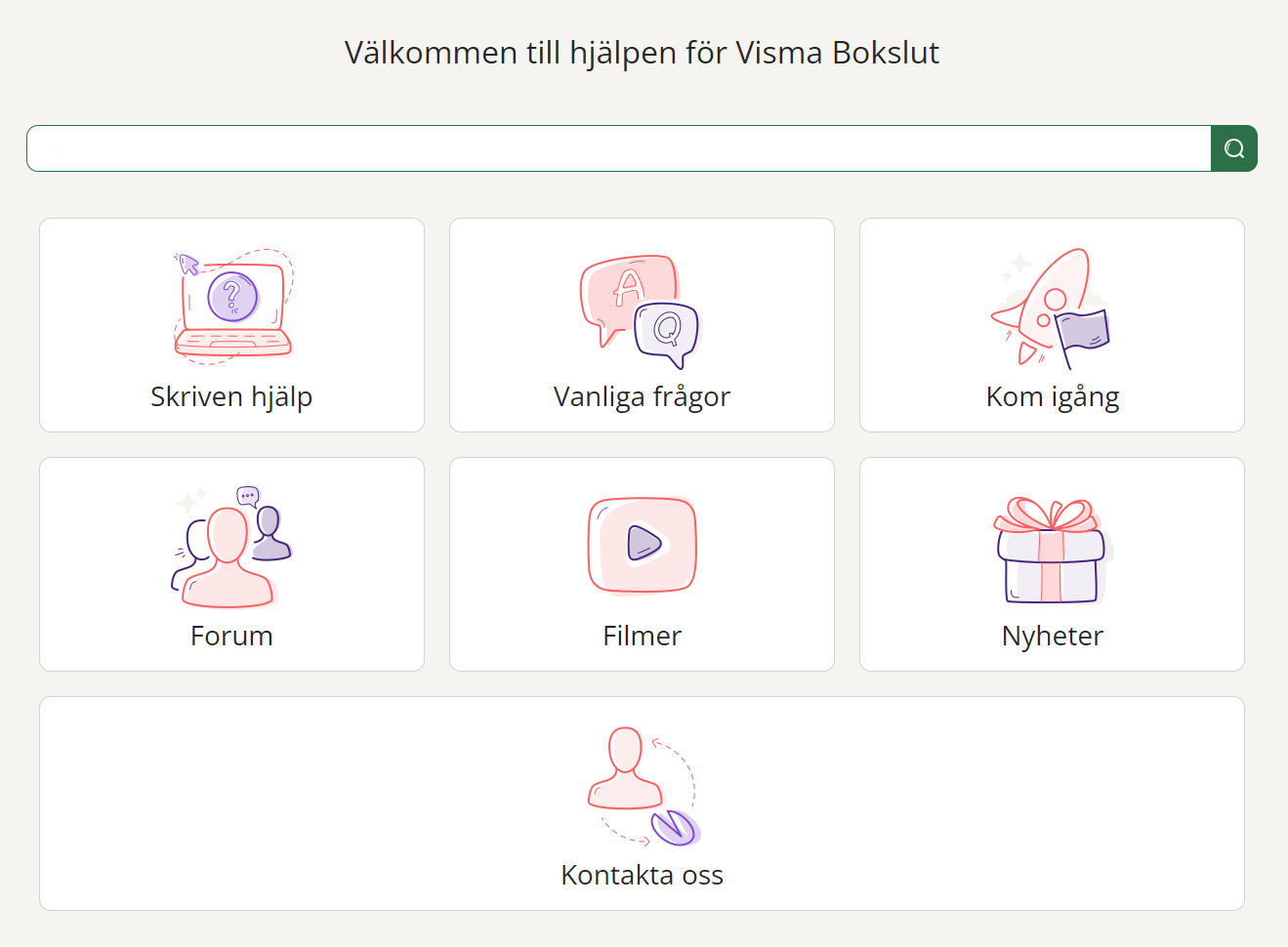Open the Filmer label

642,636
